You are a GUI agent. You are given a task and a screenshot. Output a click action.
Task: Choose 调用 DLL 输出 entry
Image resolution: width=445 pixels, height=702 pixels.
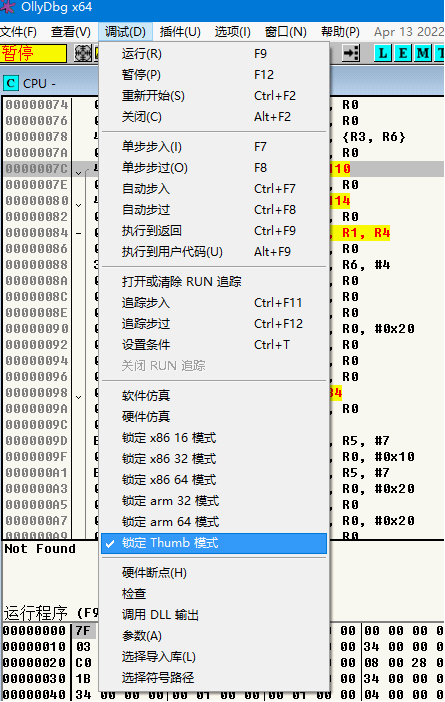pos(214,615)
